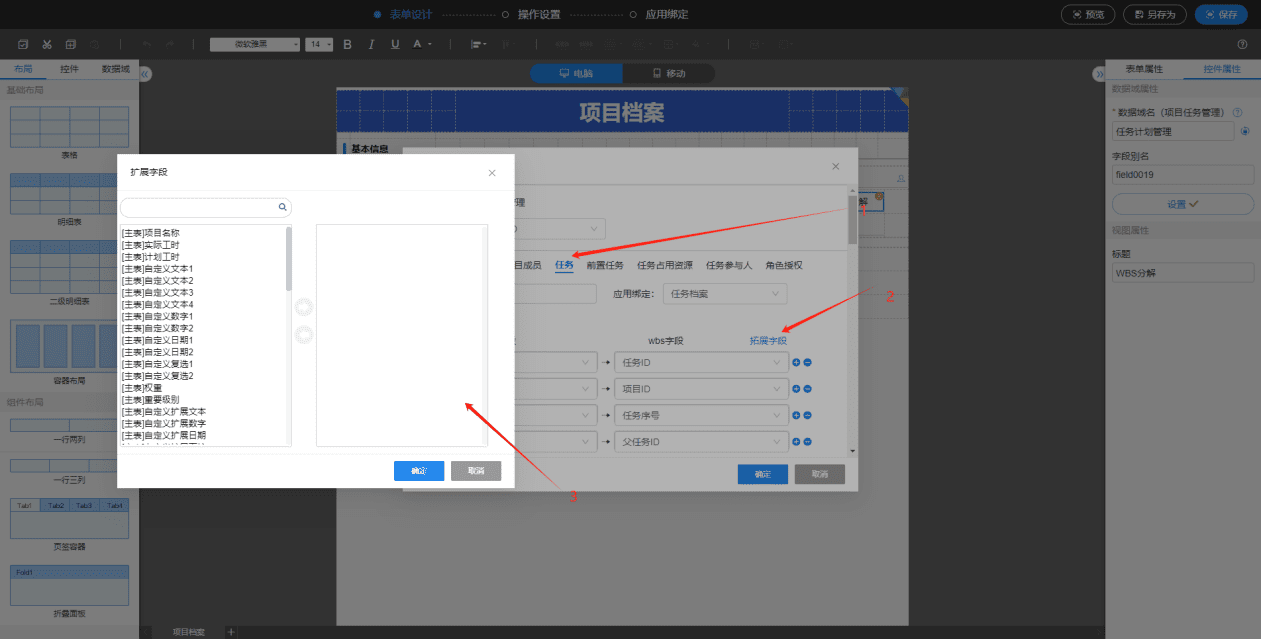Viewport: 1261px width, 639px height.
Task: Select [主表]项目名称 in the field list
Action: point(150,233)
